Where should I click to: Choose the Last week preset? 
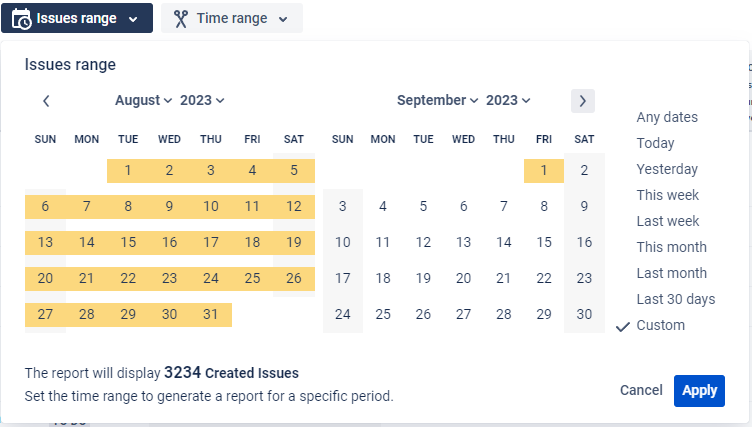tap(668, 221)
